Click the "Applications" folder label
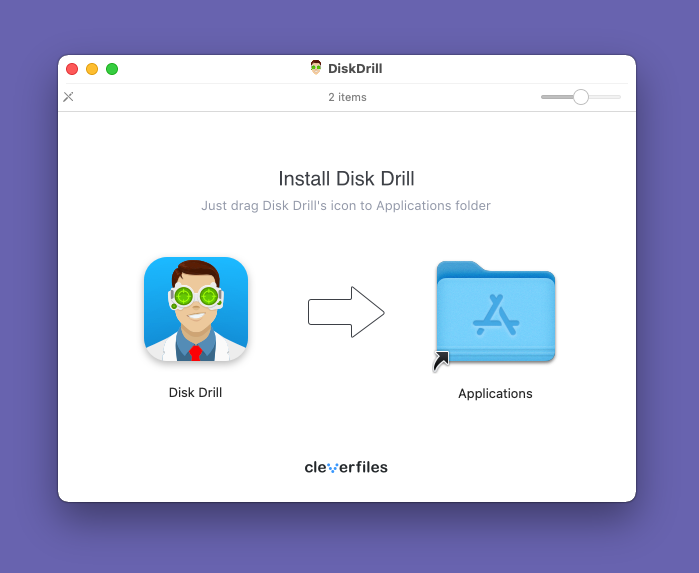The width and height of the screenshot is (699, 573). [495, 393]
